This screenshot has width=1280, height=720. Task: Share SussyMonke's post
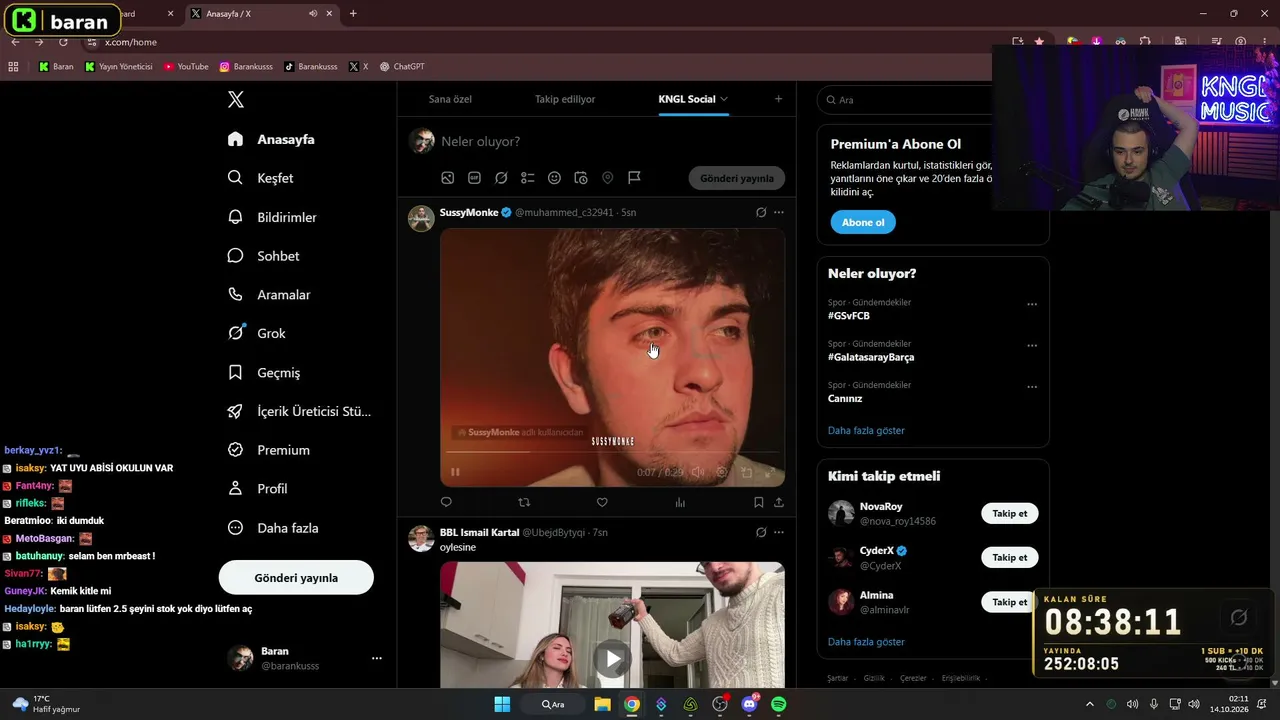(x=779, y=502)
